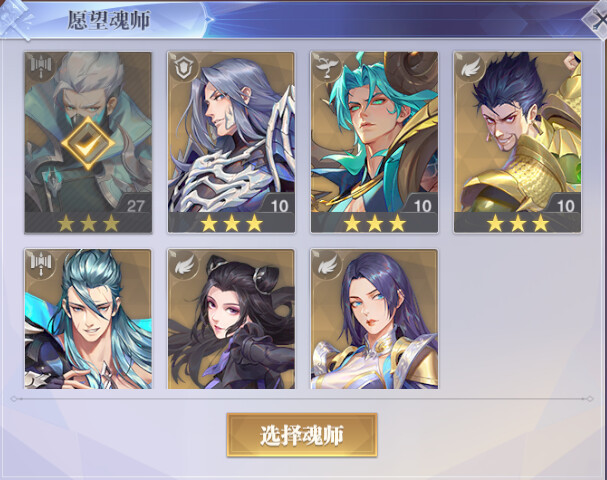This screenshot has height=480, width=607.
Task: Click the attack class icon on blue long-haired hero
Action: [x=40, y=264]
